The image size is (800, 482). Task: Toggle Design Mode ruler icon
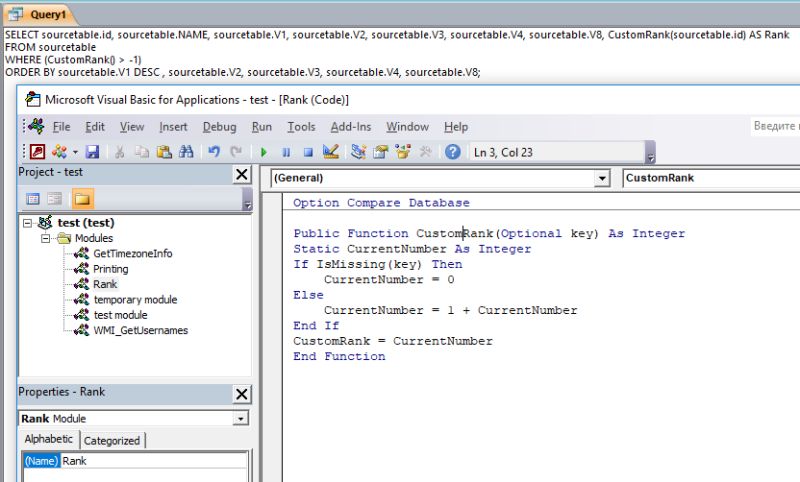331,151
